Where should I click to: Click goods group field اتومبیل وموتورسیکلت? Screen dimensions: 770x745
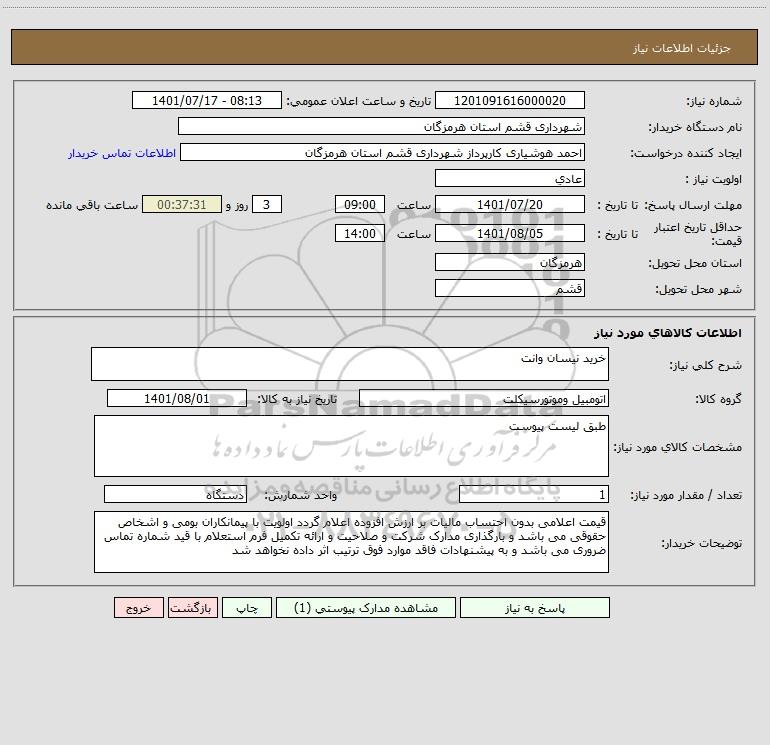pyautogui.click(x=484, y=398)
